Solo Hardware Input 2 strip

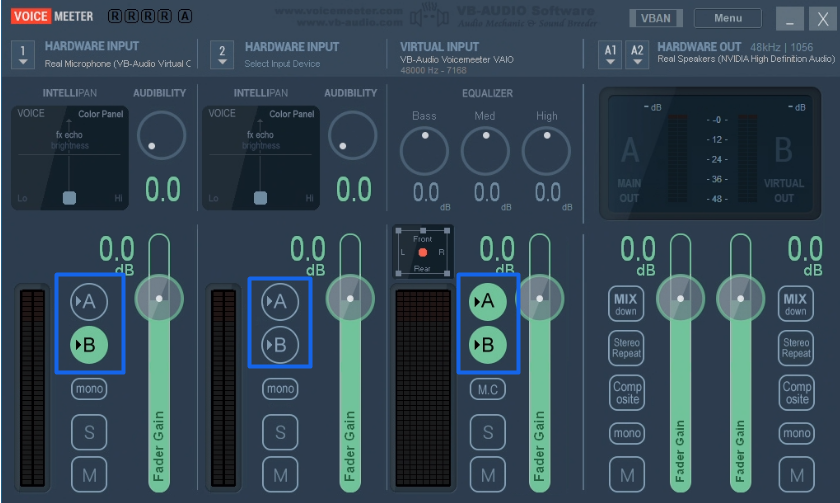280,432
